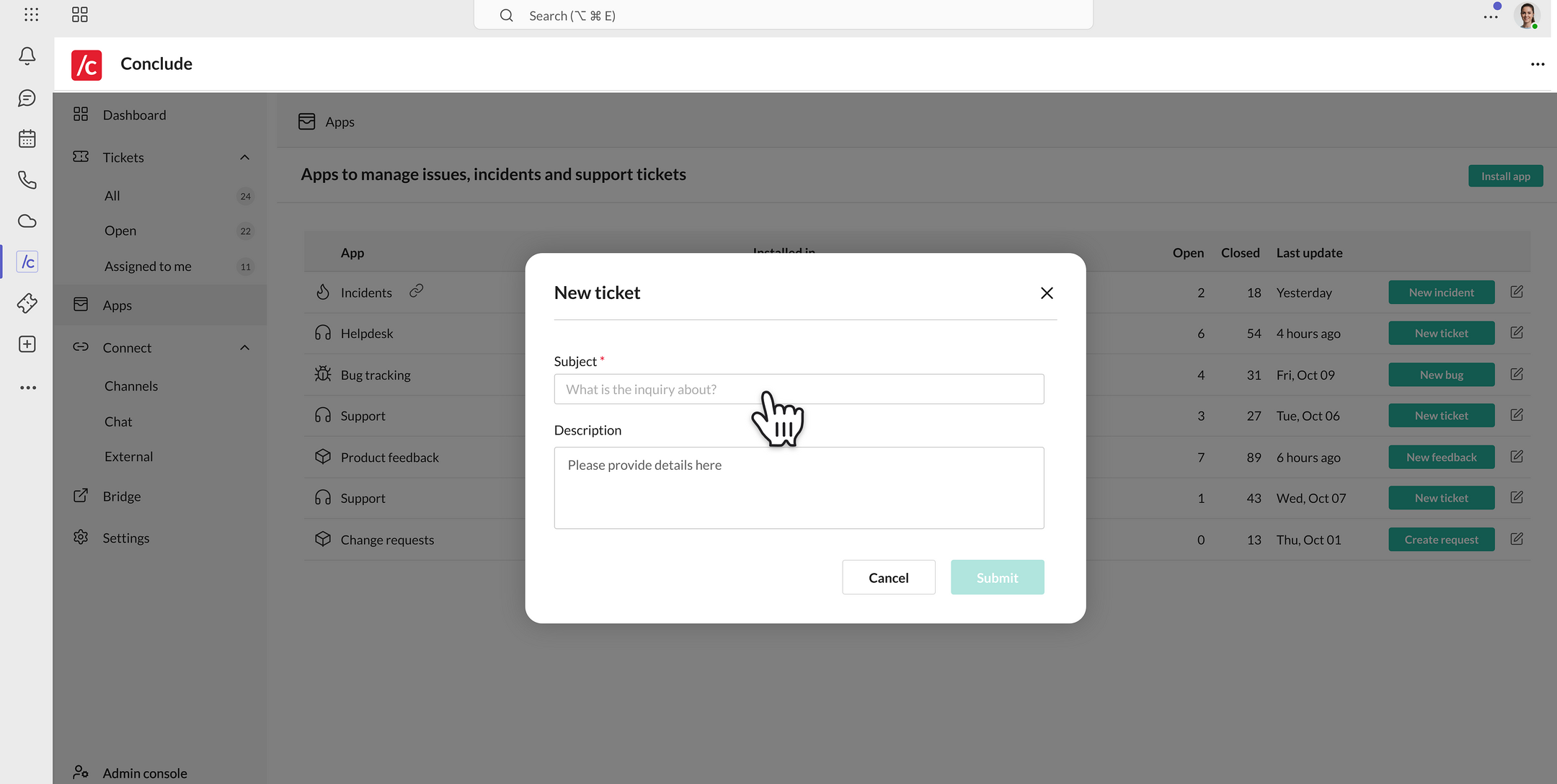The width and height of the screenshot is (1557, 784).
Task: Click the Submit button
Action: pyautogui.click(x=997, y=578)
